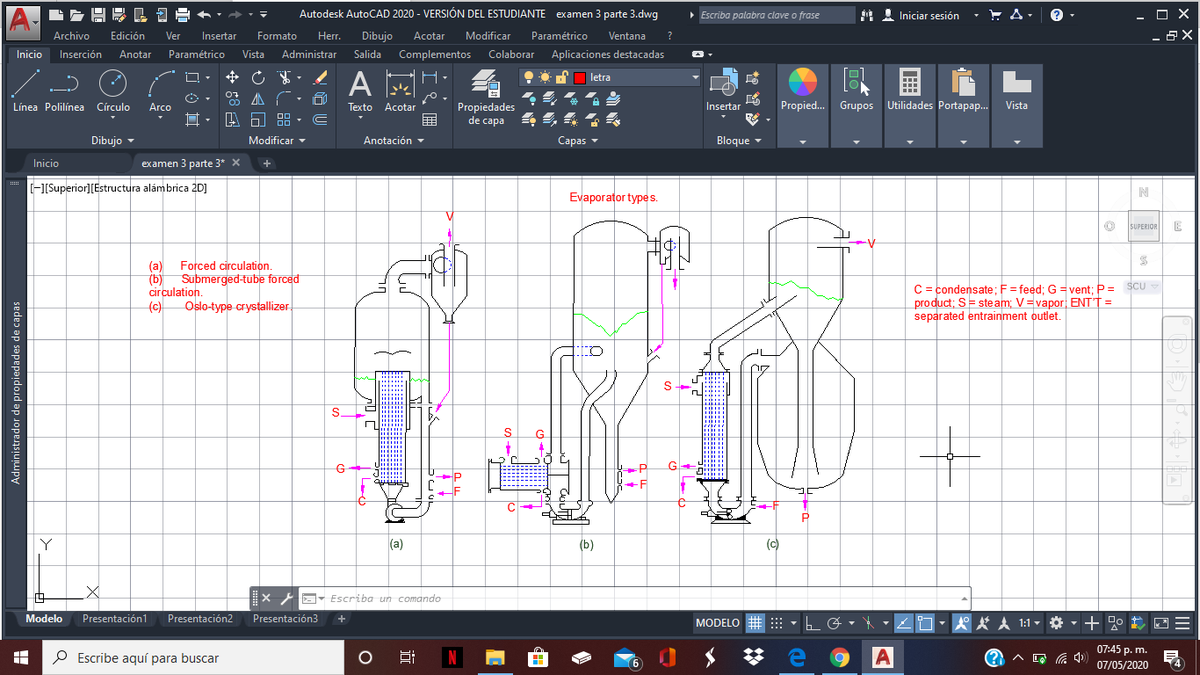Open the Archivo menu
The height and width of the screenshot is (675, 1200).
pyautogui.click(x=71, y=36)
